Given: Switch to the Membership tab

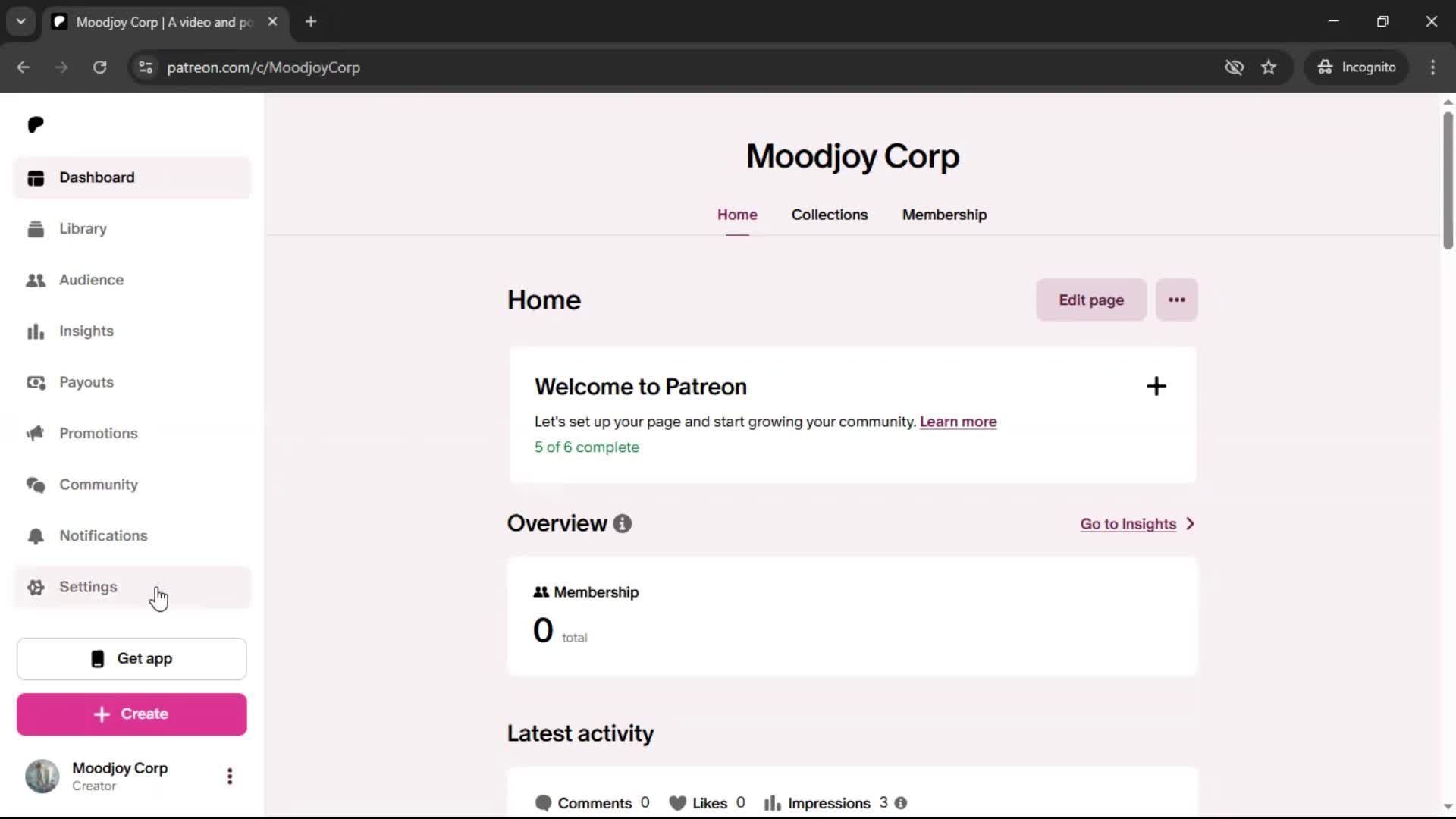Looking at the screenshot, I should (944, 215).
